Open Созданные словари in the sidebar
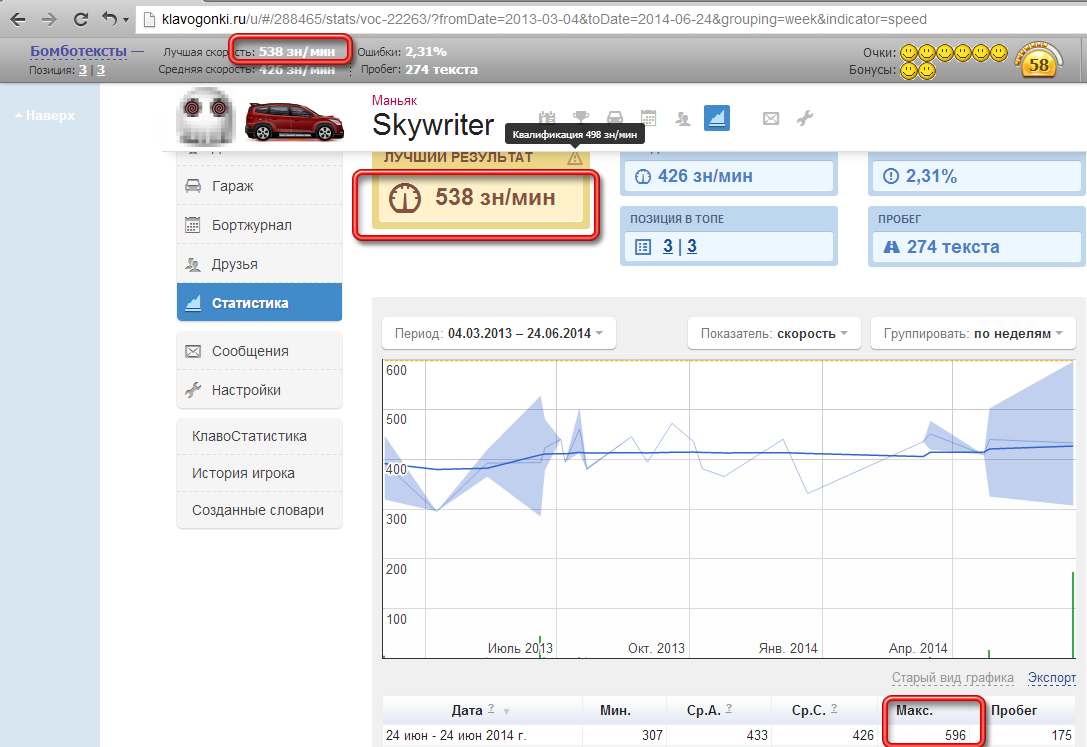The image size is (1087, 747). click(259, 509)
